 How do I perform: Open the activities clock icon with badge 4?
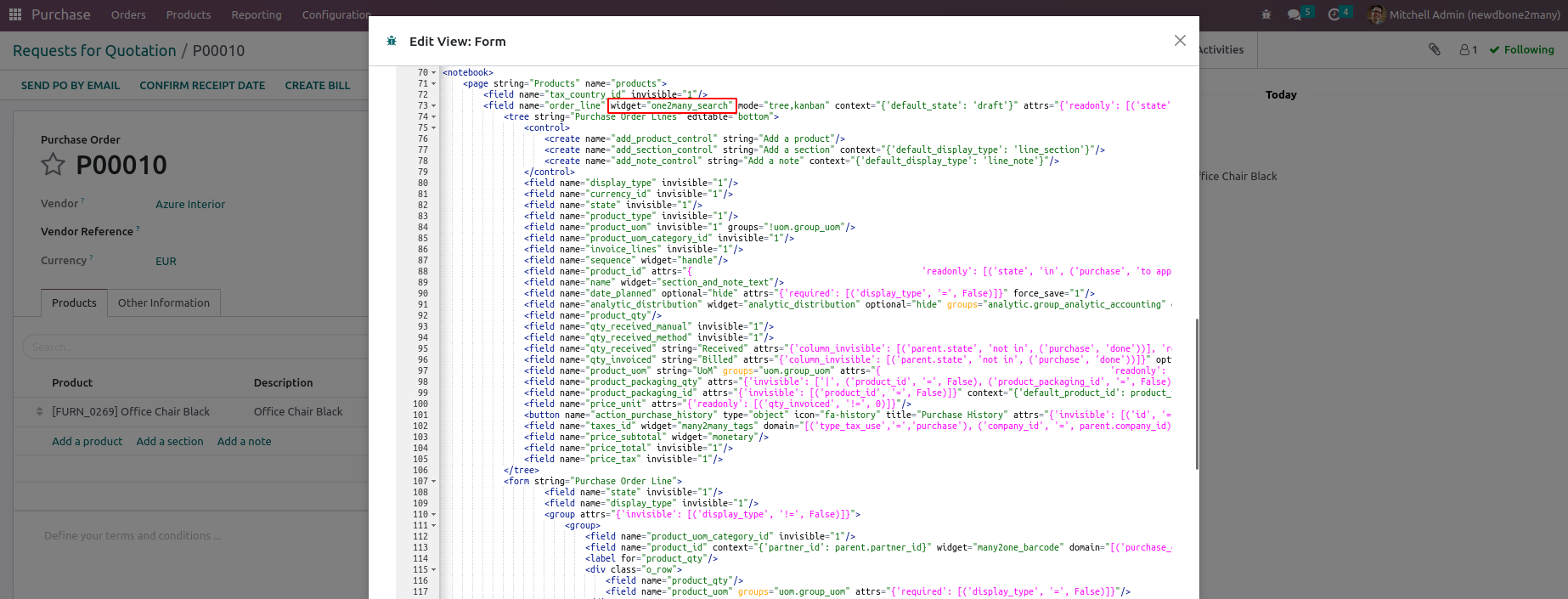click(x=1334, y=14)
